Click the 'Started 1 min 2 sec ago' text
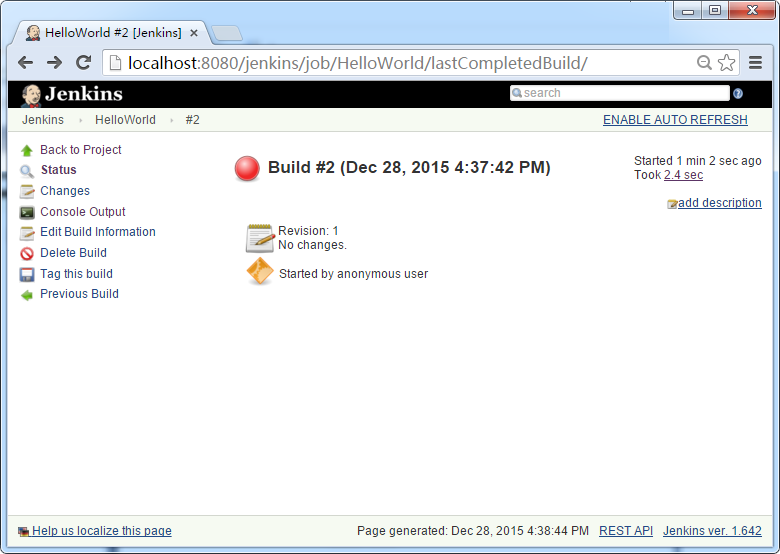Viewport: 780px width, 554px height. [x=697, y=161]
